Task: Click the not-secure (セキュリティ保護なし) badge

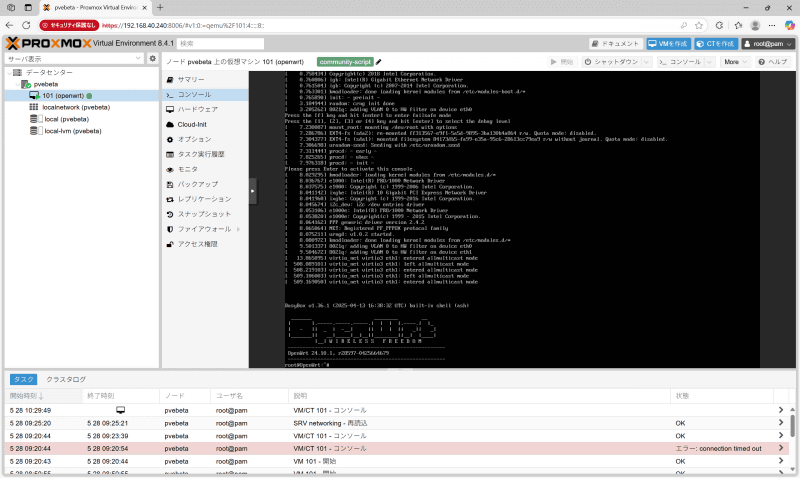Action: pos(69,26)
